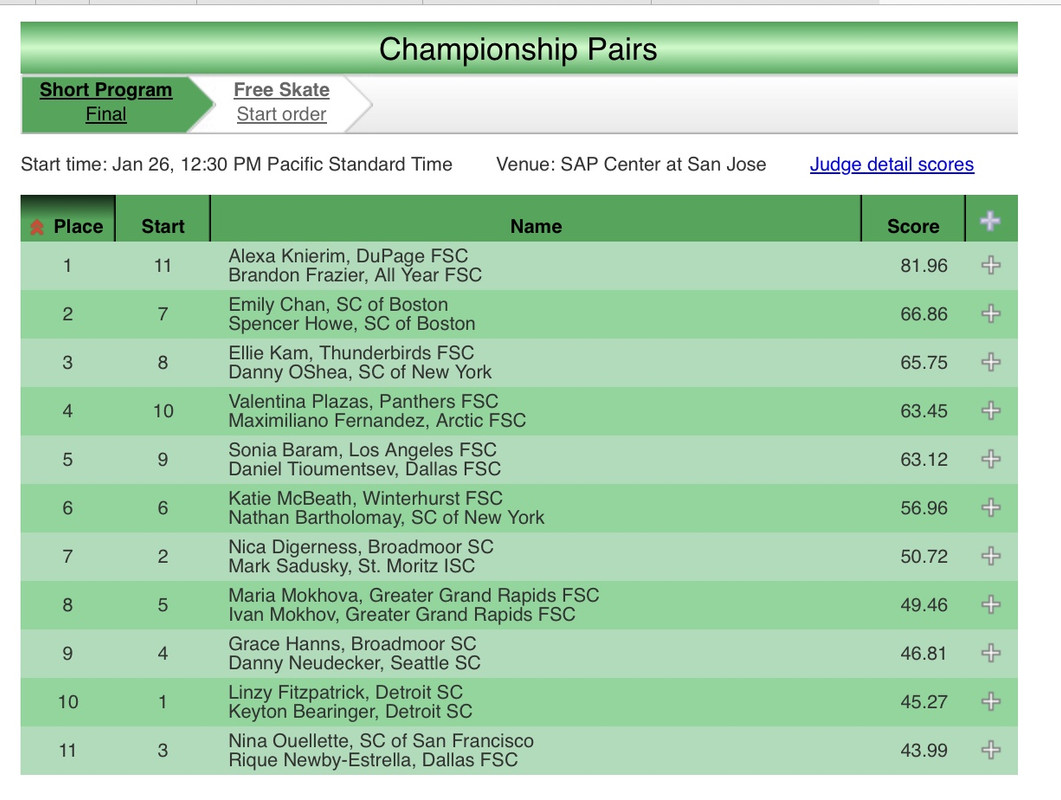The width and height of the screenshot is (1061, 800).
Task: Click plus icon in Ellie Kam's row
Action: [x=990, y=362]
